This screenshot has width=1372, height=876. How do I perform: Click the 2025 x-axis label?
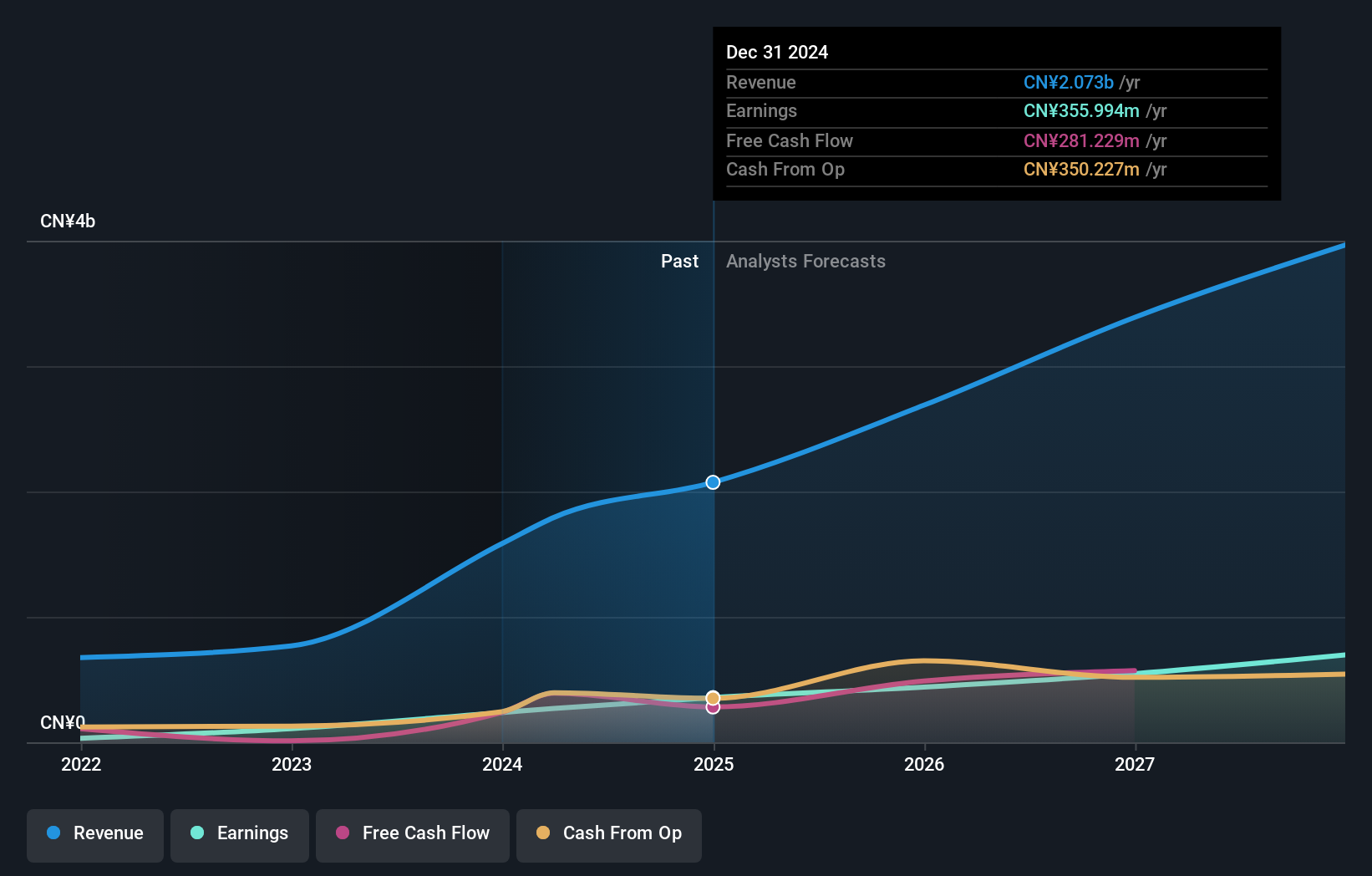click(x=714, y=764)
